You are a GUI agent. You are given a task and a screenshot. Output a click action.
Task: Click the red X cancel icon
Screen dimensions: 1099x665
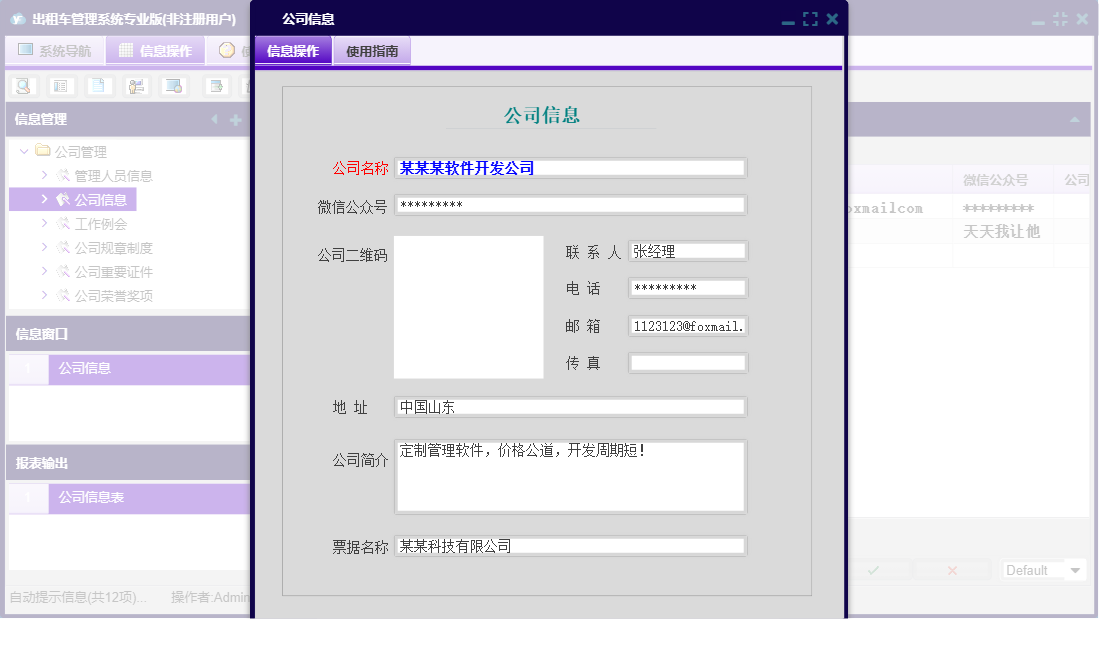[x=951, y=571]
